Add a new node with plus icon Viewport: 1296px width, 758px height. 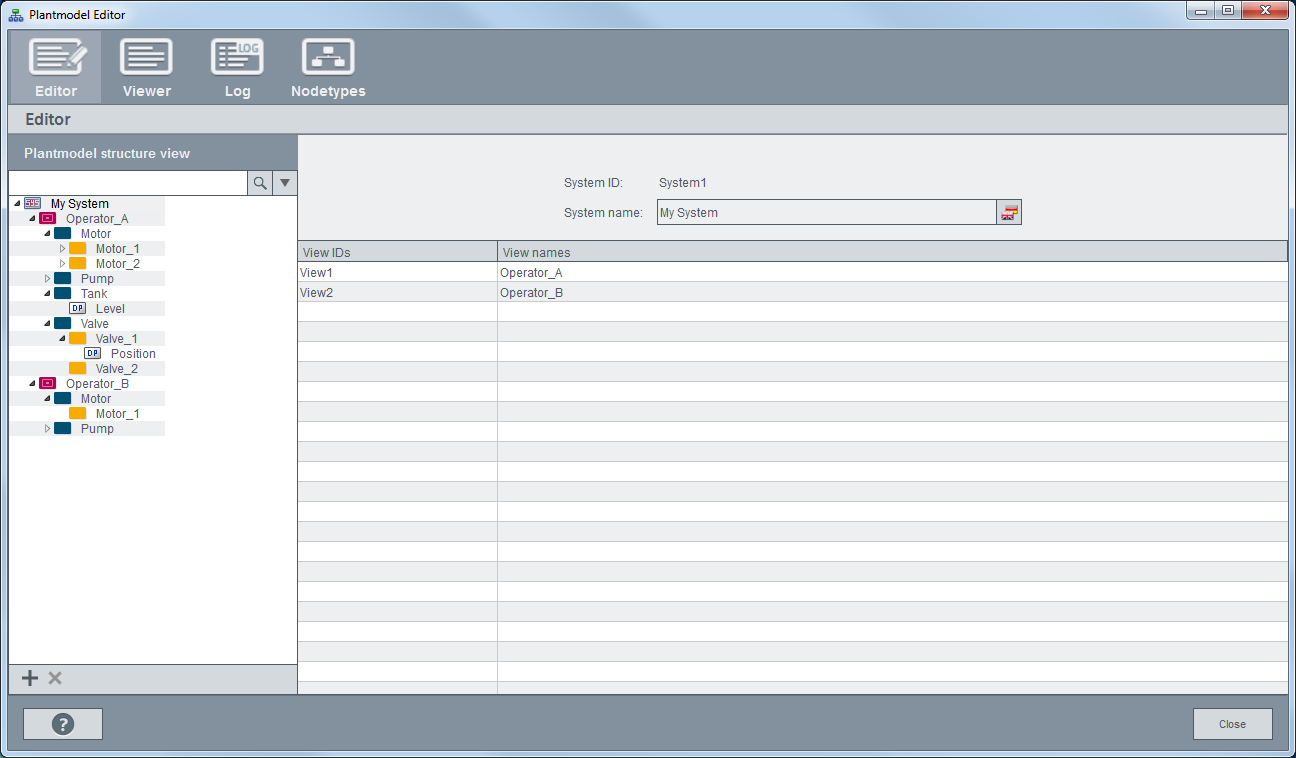pyautogui.click(x=30, y=679)
